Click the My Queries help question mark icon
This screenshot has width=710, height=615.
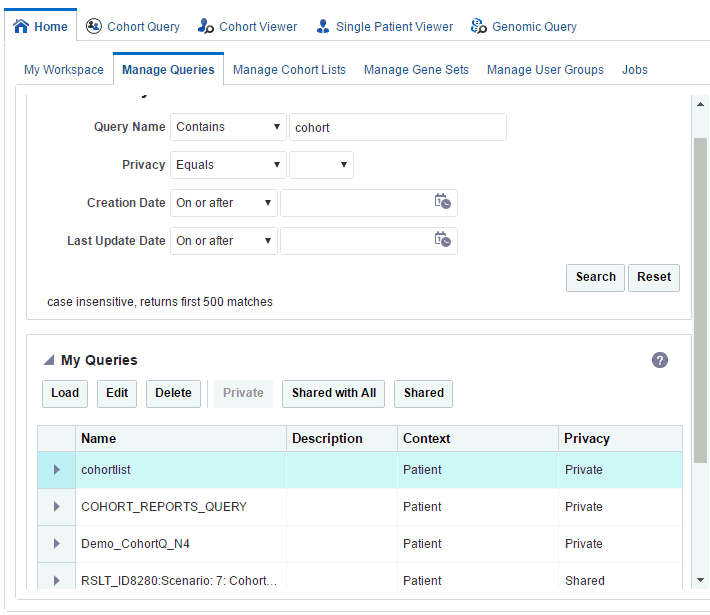coord(660,360)
